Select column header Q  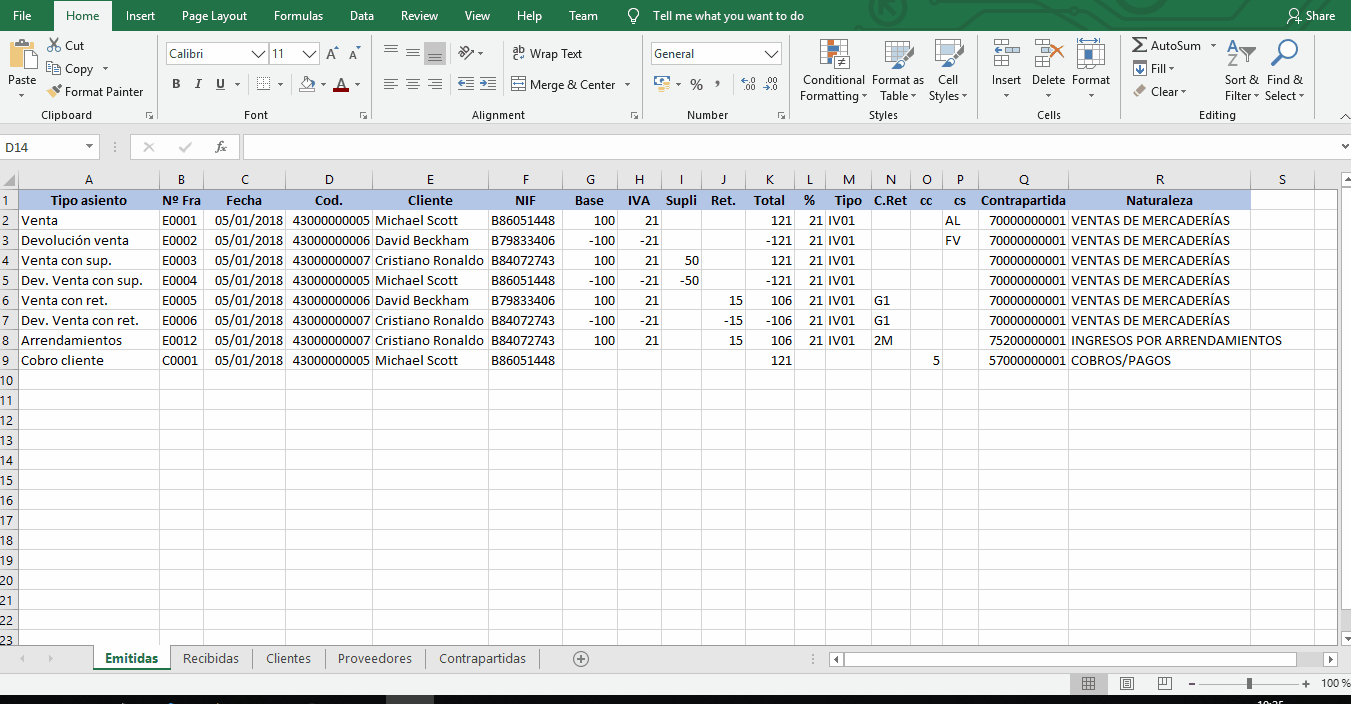pyautogui.click(x=1023, y=180)
